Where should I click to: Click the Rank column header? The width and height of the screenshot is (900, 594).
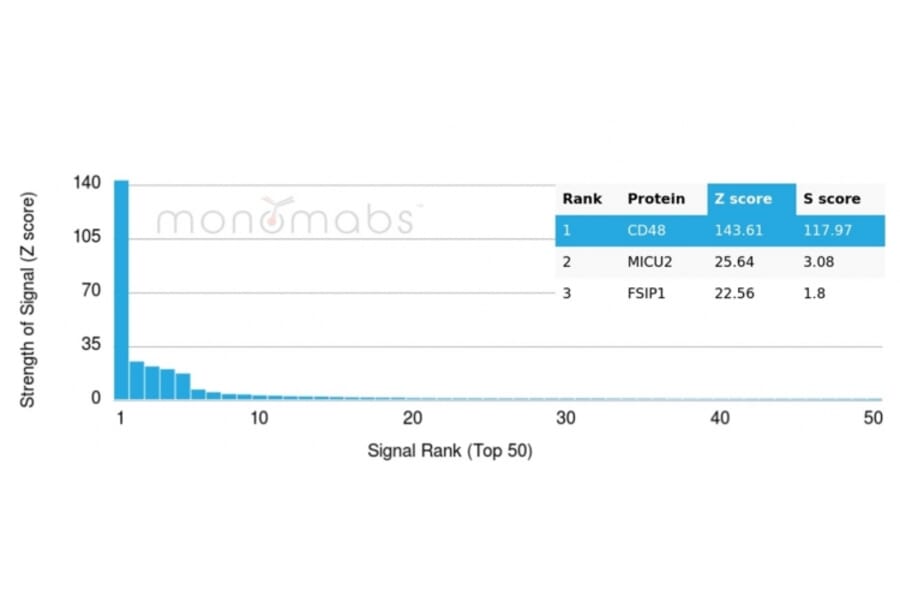tap(582, 199)
